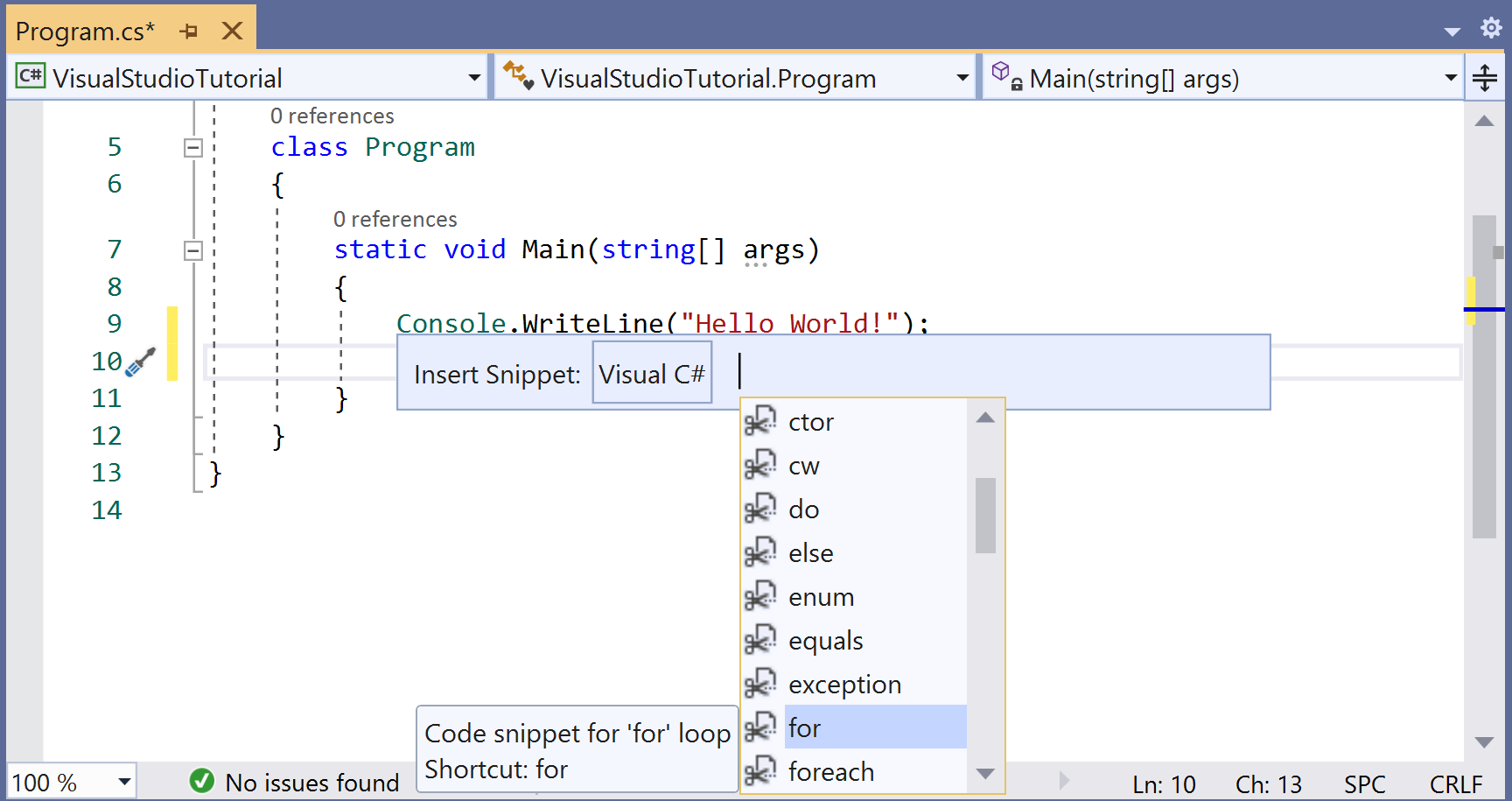Click line number 14 in the margin
Image resolution: width=1512 pixels, height=801 pixels.
[x=107, y=509]
